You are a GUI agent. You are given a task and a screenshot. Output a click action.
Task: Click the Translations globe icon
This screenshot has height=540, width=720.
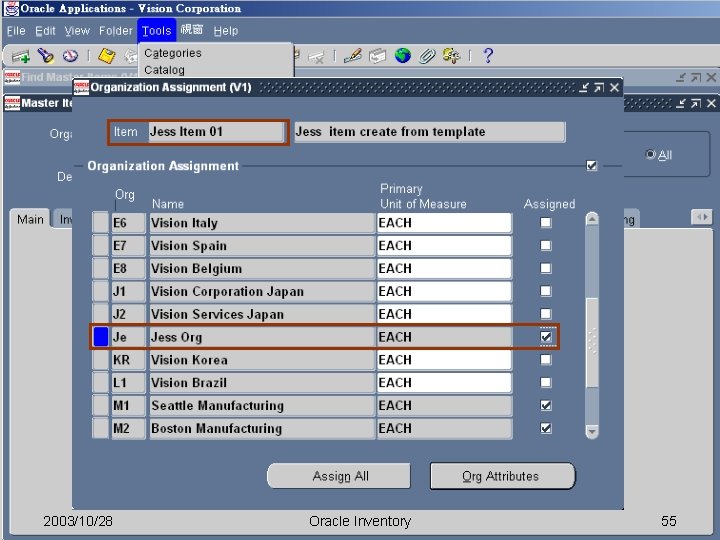(x=403, y=56)
